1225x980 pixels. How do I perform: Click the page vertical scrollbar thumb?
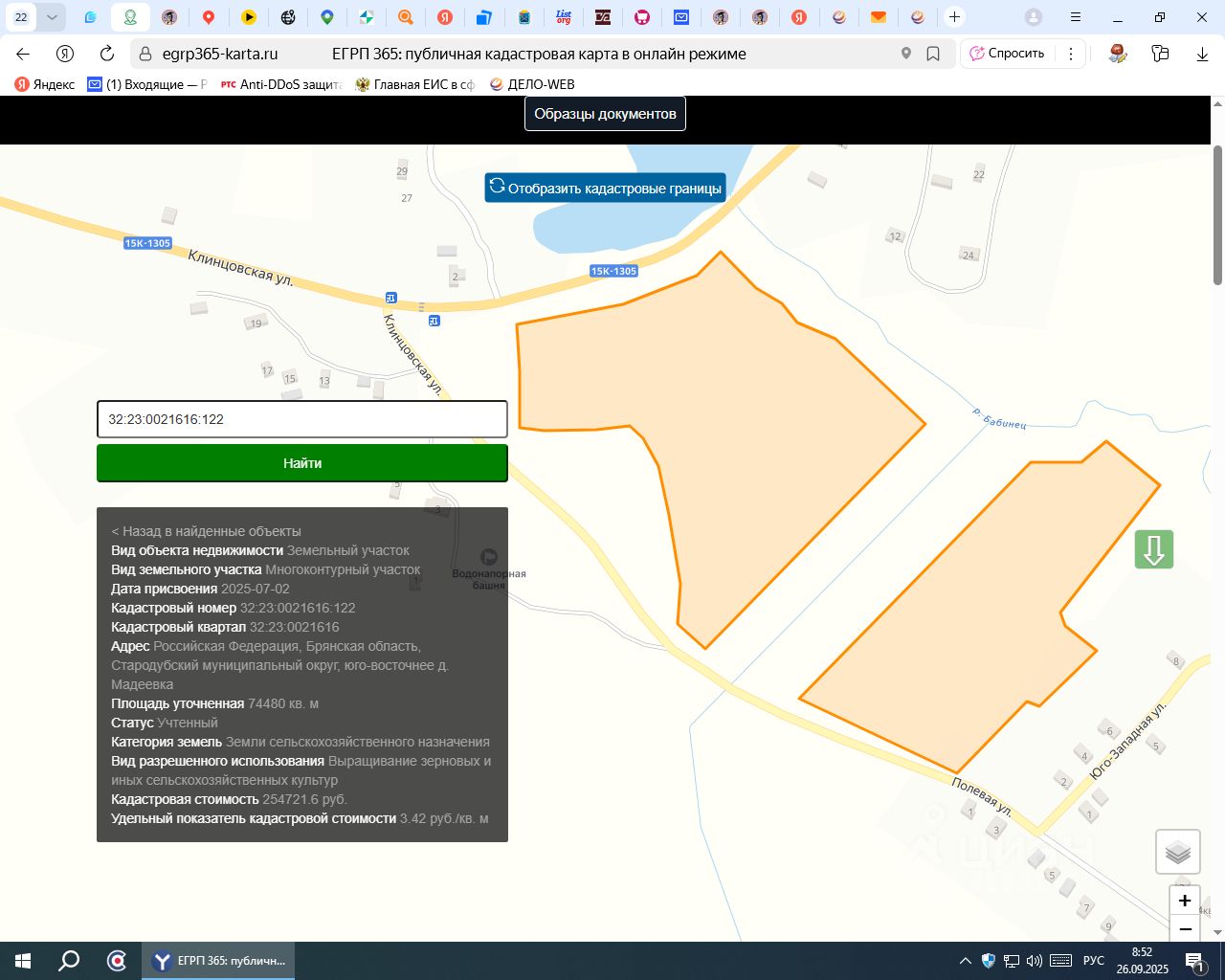pyautogui.click(x=1217, y=215)
